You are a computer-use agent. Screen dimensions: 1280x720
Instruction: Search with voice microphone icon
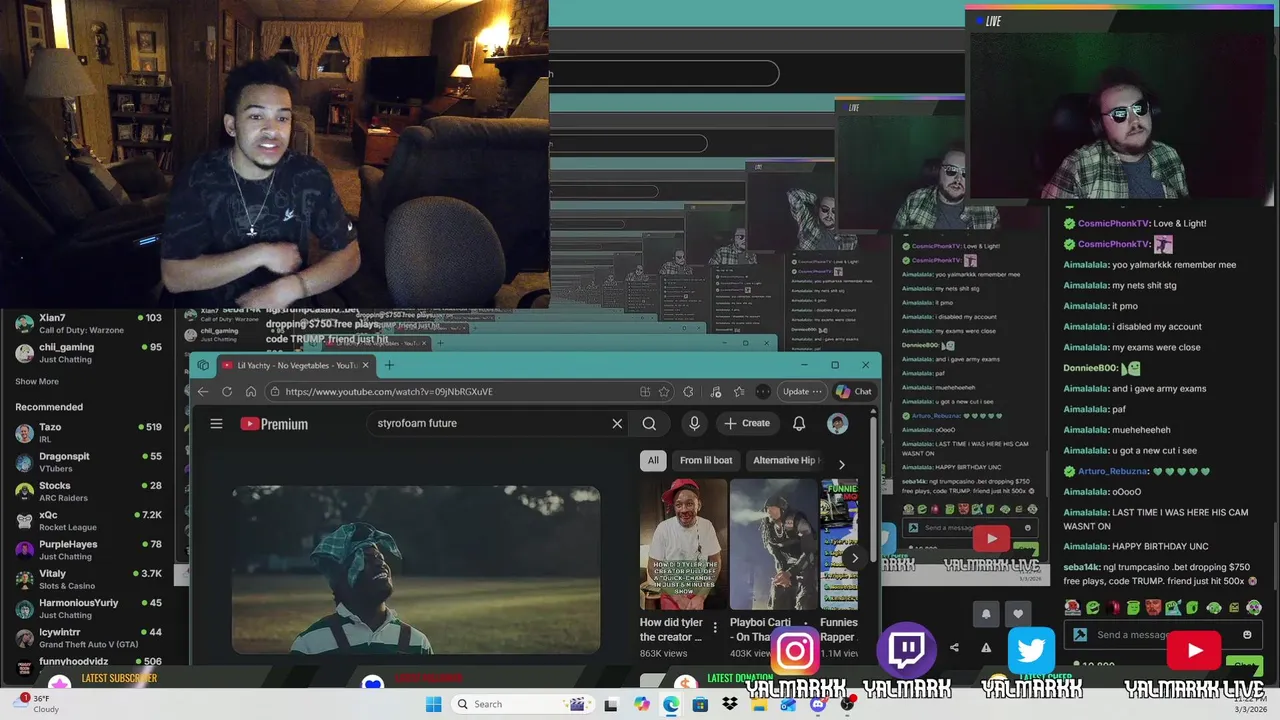point(694,424)
